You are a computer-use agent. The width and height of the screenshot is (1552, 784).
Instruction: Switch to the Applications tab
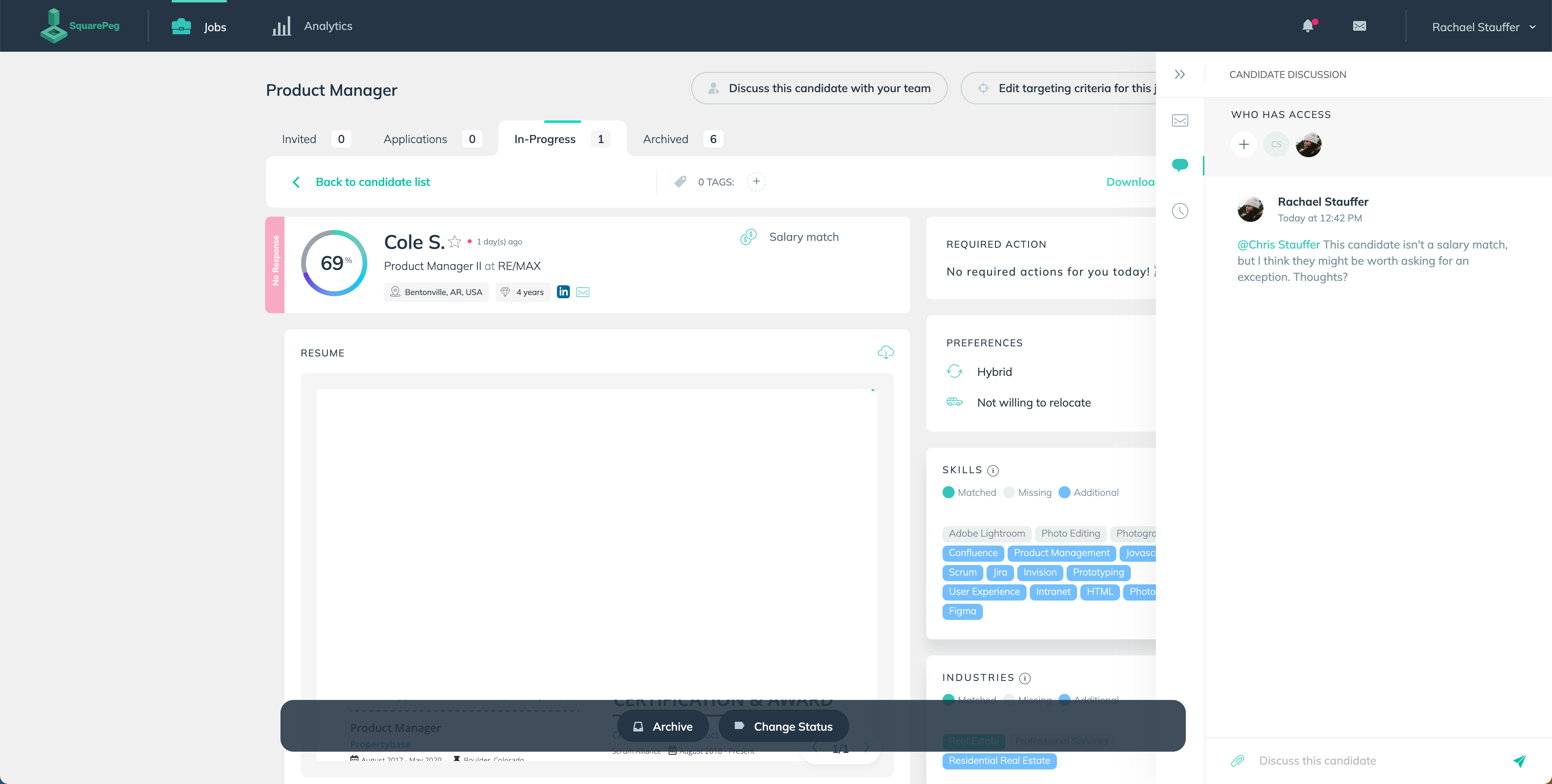(432, 139)
